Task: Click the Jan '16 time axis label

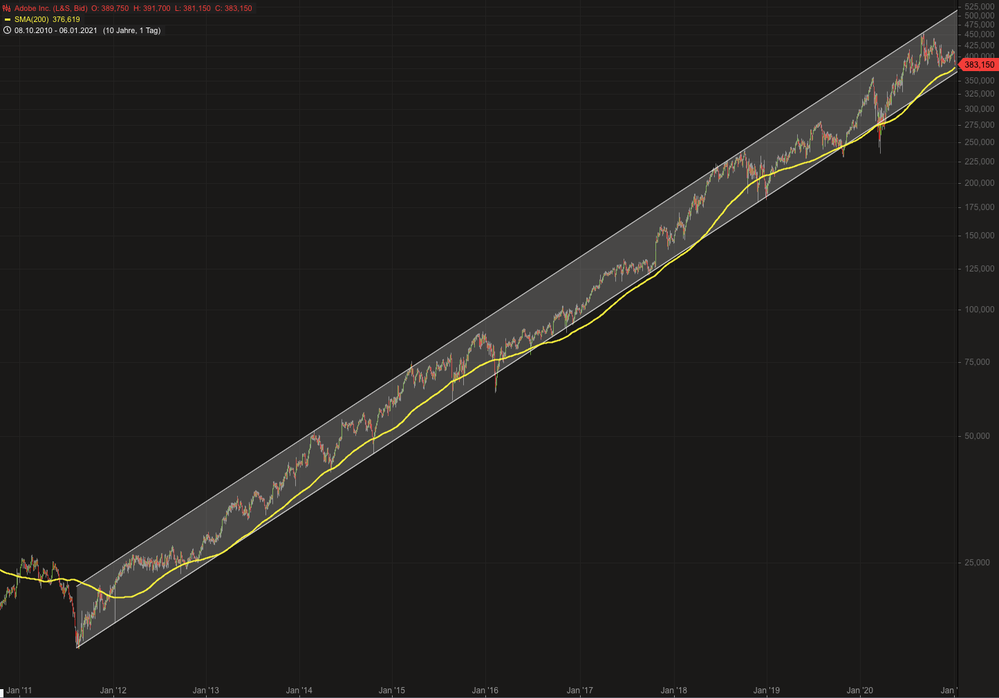Action: [x=485, y=690]
